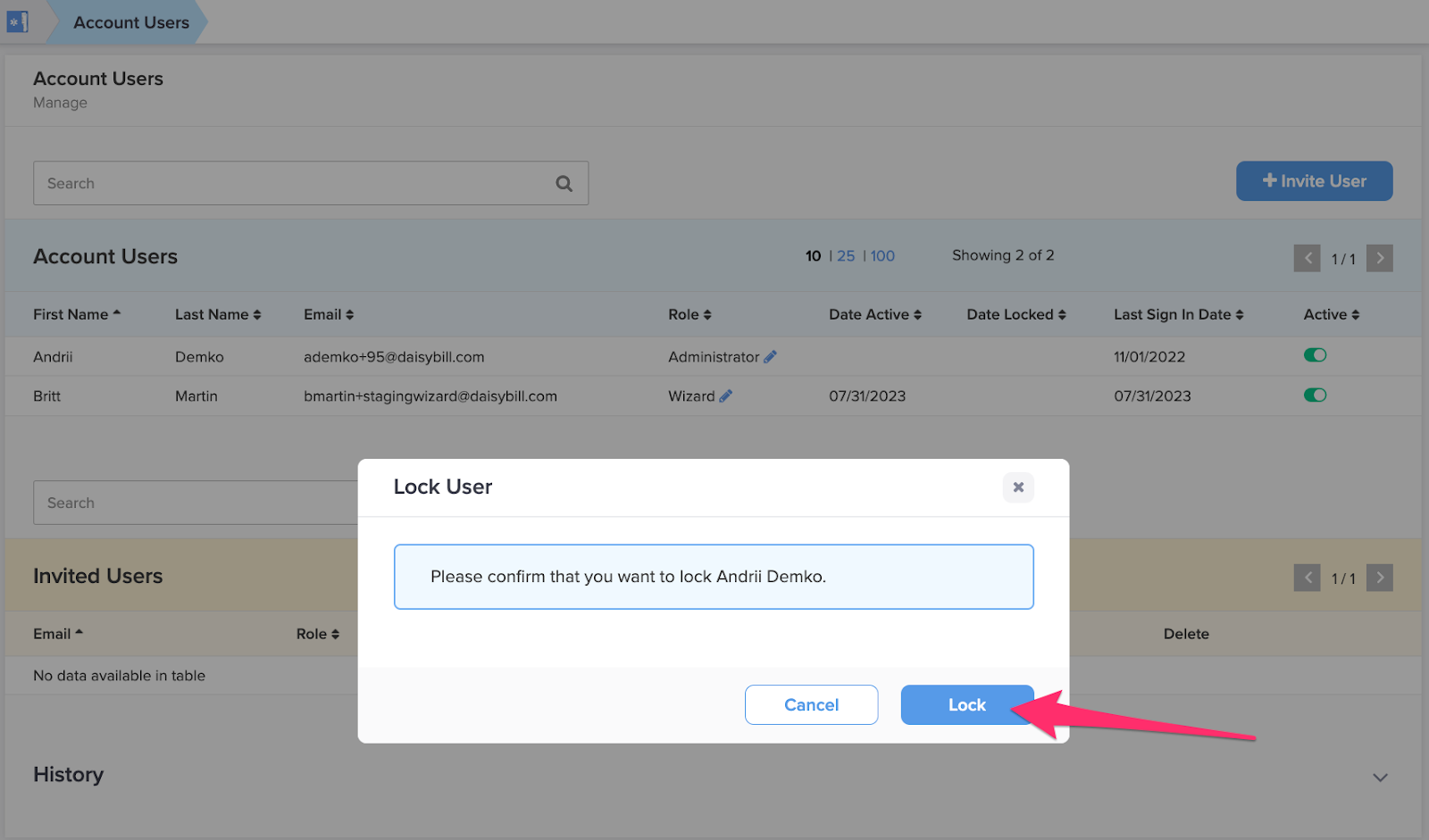
Task: Collapse the History section chevron
Action: pos(1380,777)
